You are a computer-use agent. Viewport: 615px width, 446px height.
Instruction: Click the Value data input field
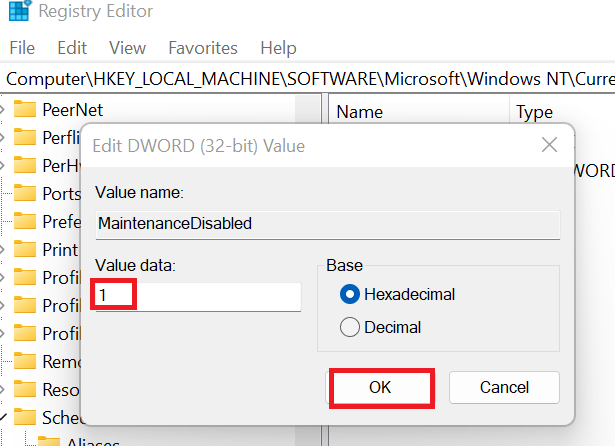tap(198, 297)
